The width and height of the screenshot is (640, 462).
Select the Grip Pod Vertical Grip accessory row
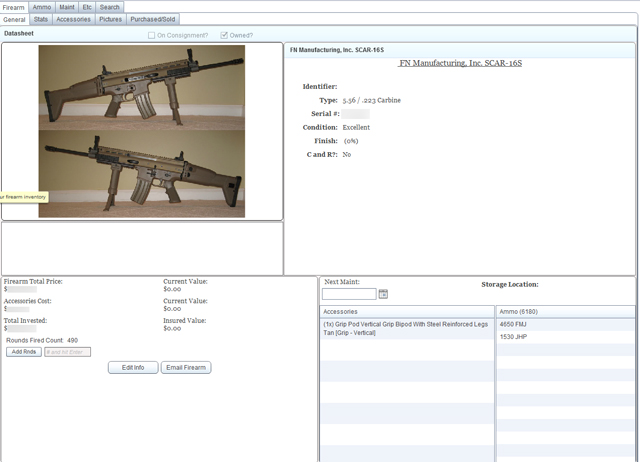[407, 329]
